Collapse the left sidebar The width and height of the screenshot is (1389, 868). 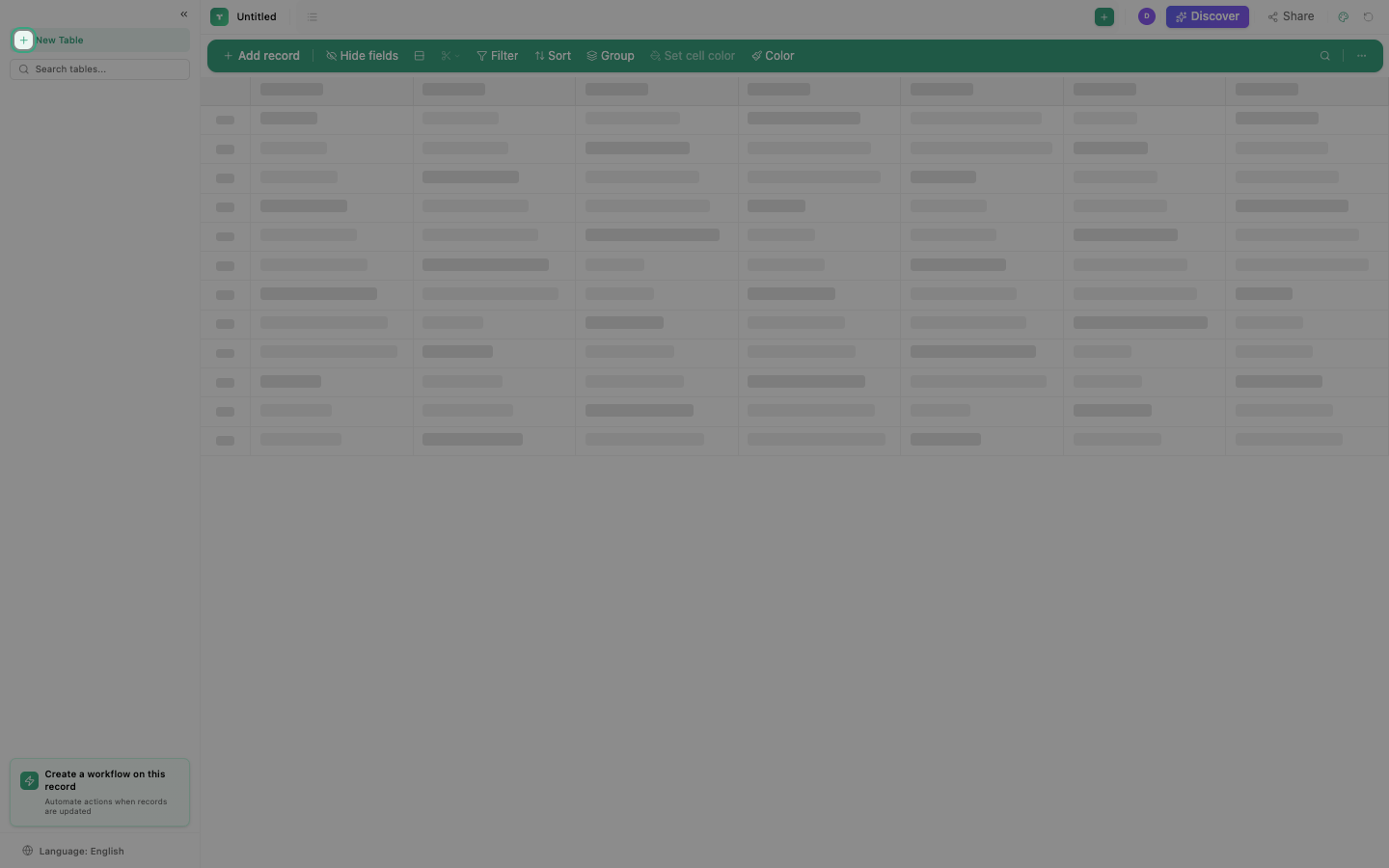coord(184,14)
